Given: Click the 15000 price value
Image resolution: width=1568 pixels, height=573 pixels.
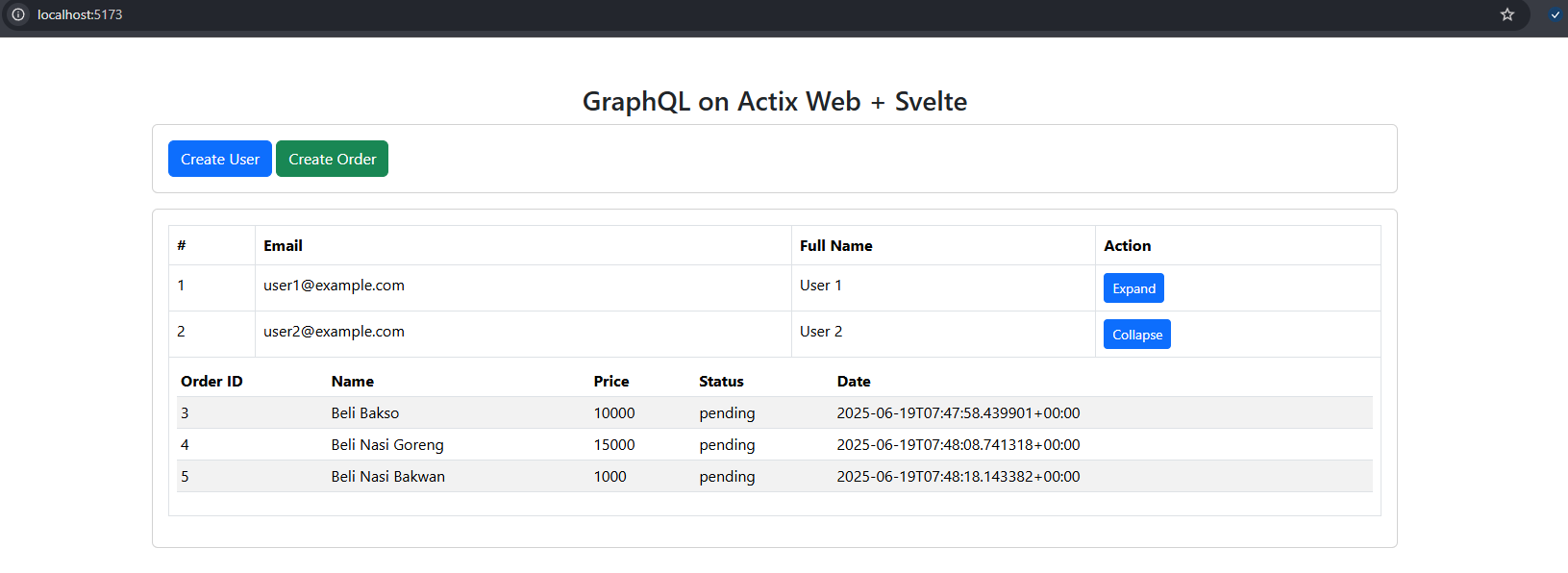Looking at the screenshot, I should (x=614, y=445).
